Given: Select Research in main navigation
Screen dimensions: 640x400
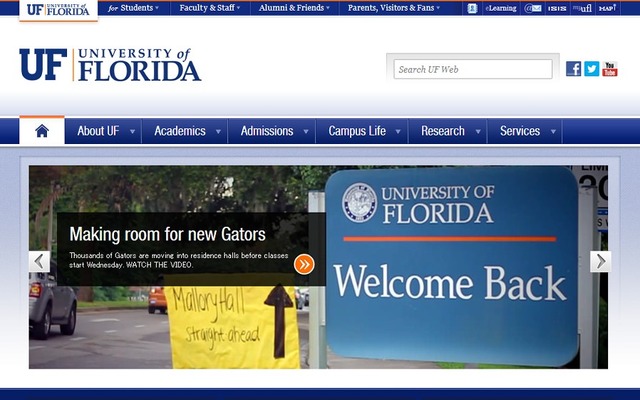Looking at the screenshot, I should (x=443, y=131).
